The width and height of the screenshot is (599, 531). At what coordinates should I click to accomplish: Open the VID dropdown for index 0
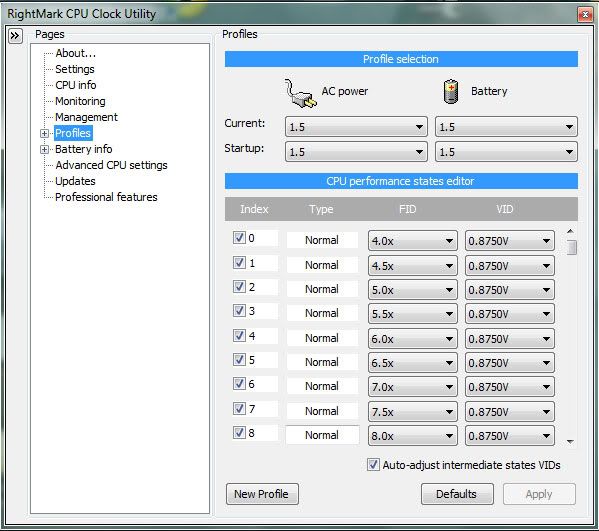click(x=510, y=241)
